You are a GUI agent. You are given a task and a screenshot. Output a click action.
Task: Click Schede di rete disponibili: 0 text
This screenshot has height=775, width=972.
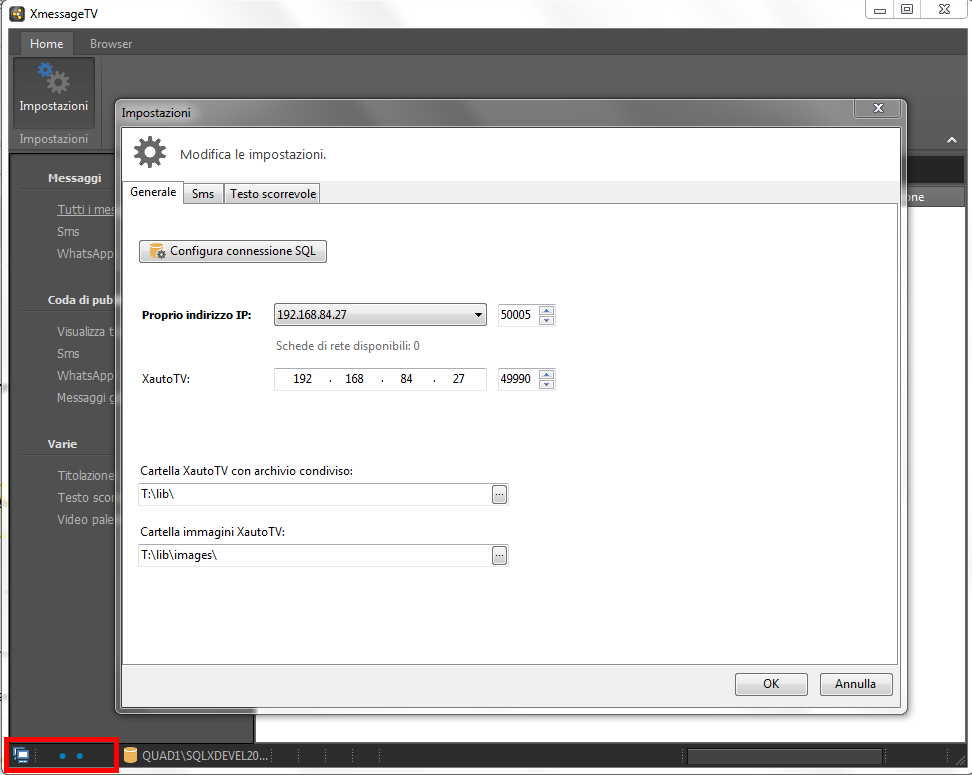348,346
